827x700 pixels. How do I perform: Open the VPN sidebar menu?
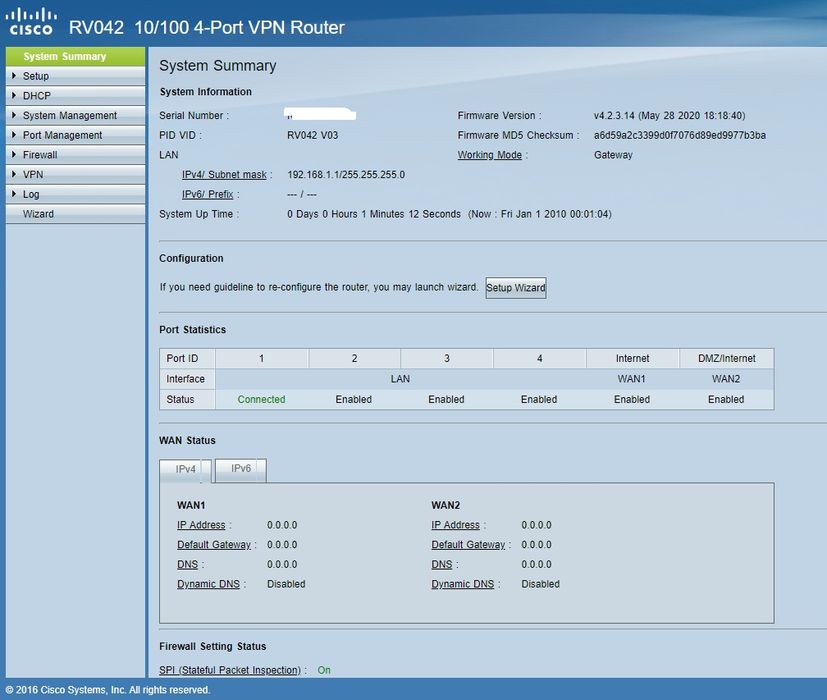(75, 174)
